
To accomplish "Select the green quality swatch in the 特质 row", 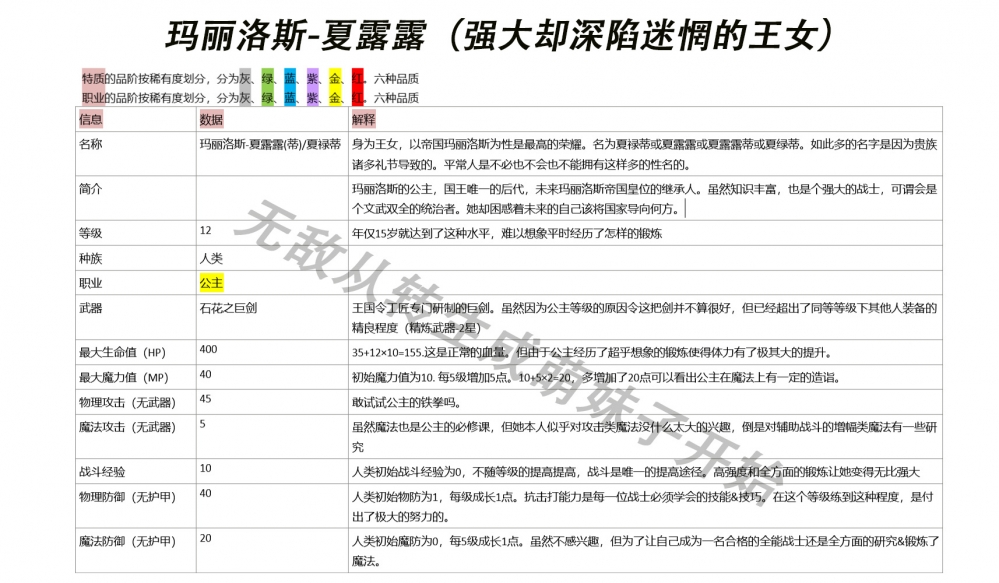I will (x=266, y=77).
